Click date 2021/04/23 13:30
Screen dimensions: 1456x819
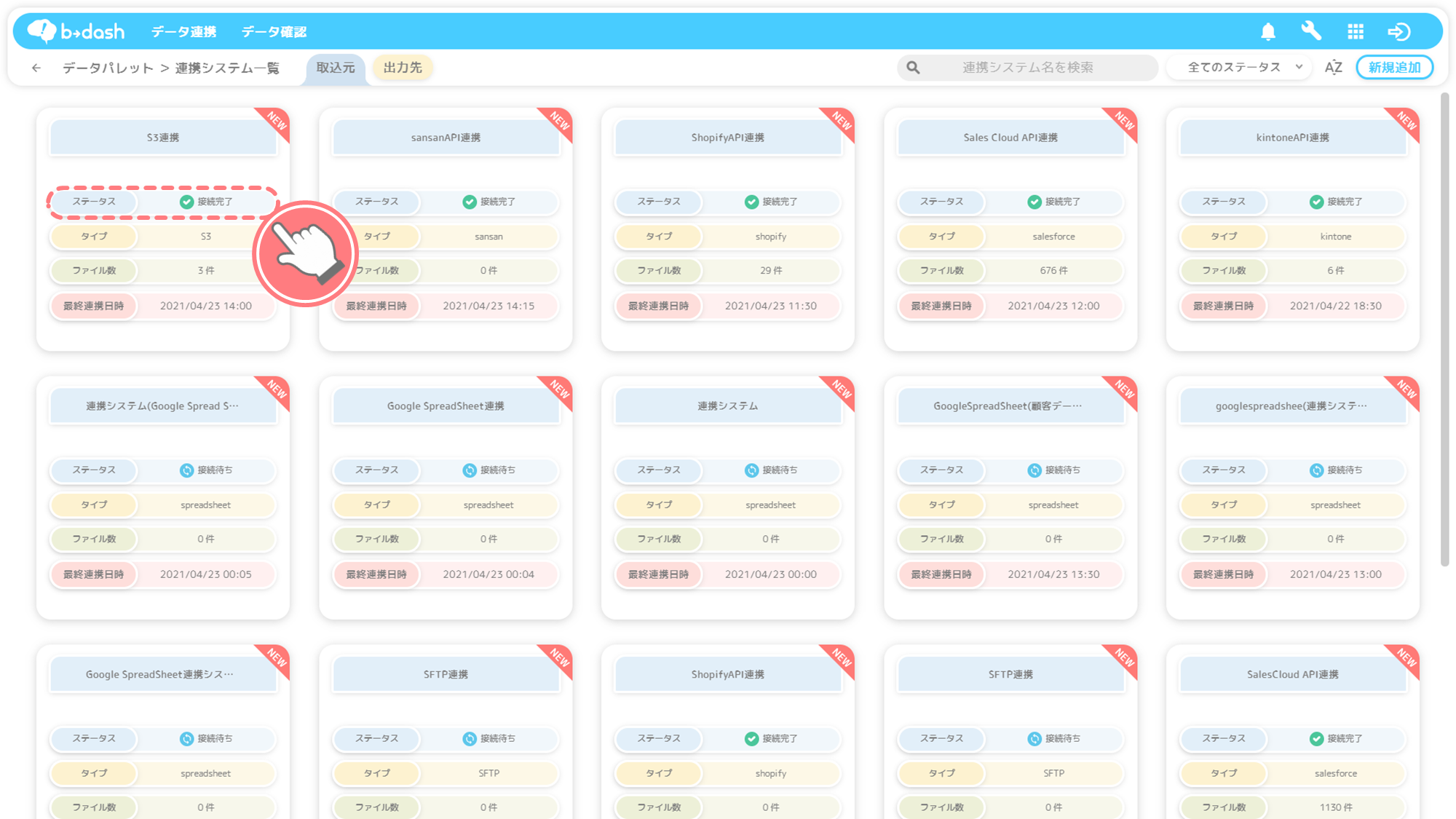1053,574
